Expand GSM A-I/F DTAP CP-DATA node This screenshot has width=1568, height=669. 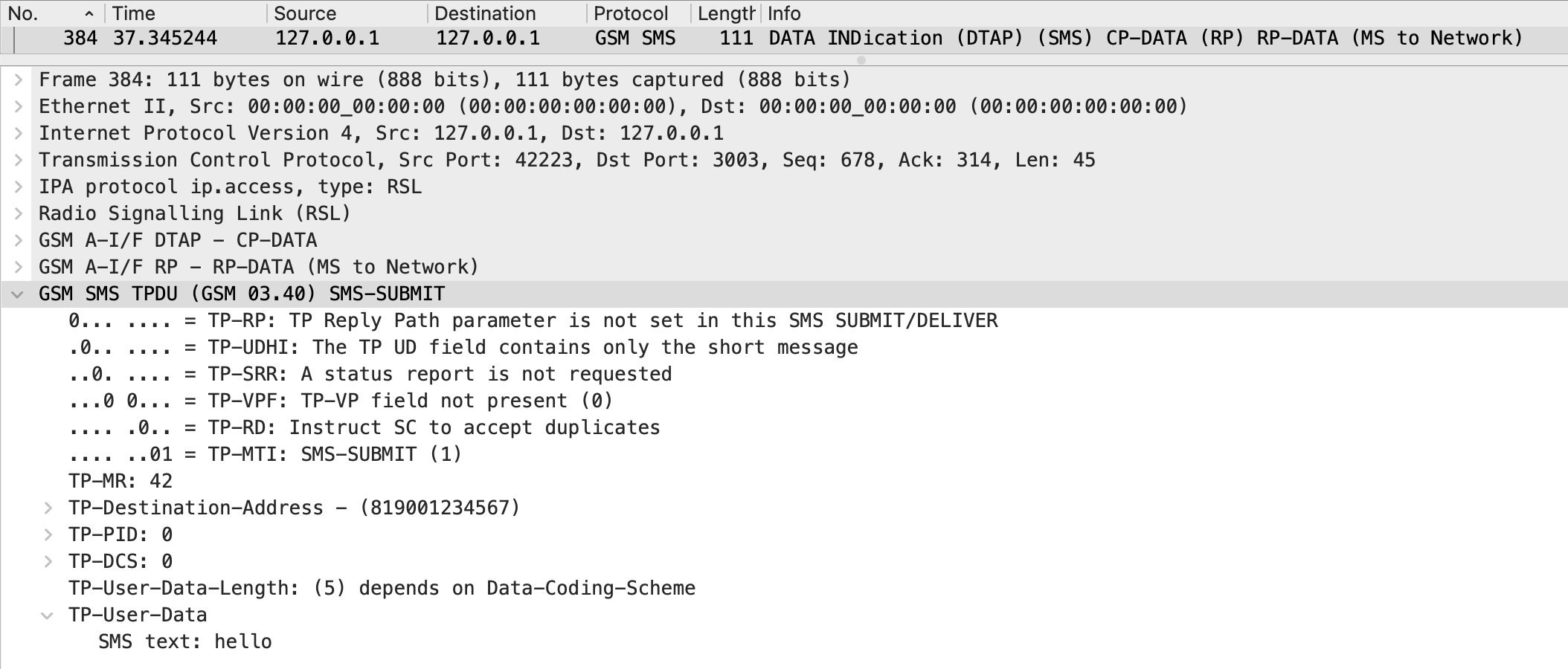coord(19,240)
